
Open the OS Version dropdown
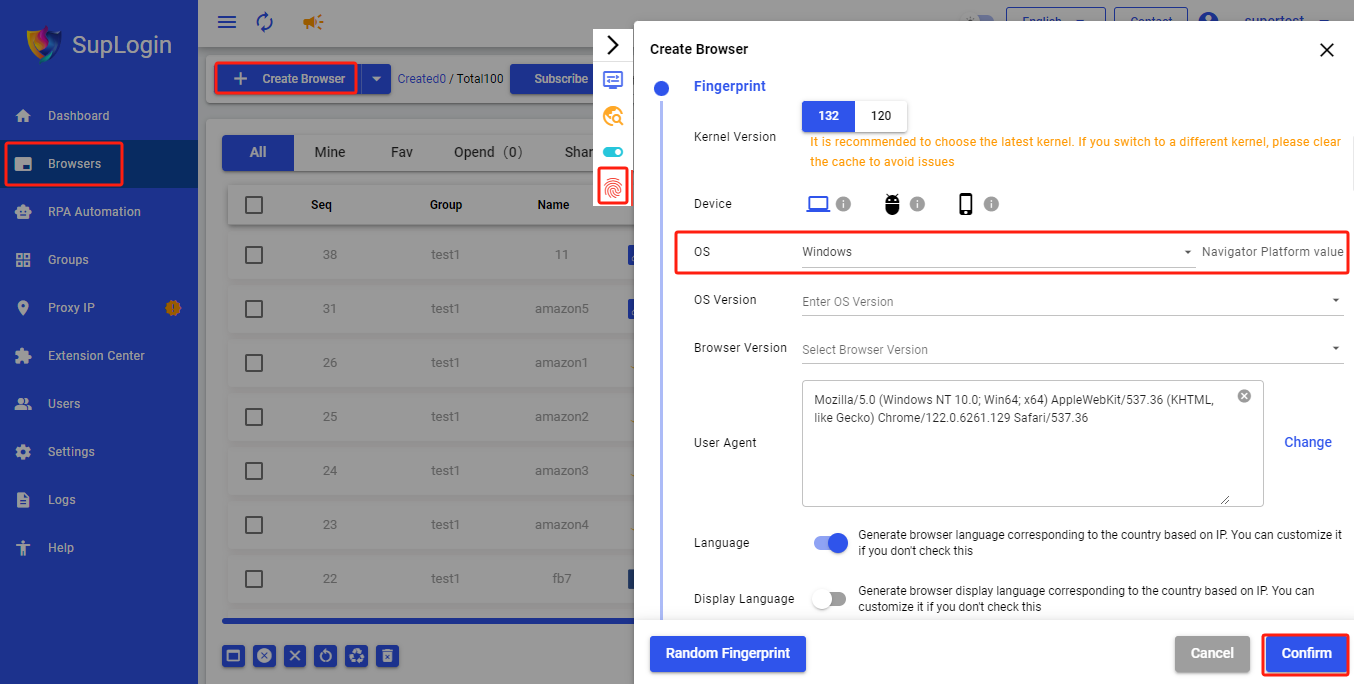pyautogui.click(x=1072, y=301)
